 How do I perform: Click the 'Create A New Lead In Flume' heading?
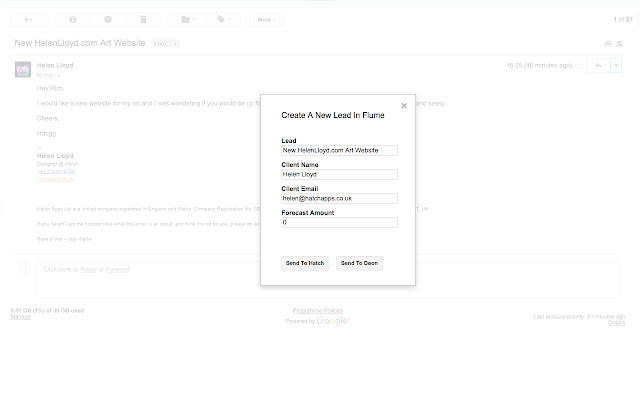333,115
